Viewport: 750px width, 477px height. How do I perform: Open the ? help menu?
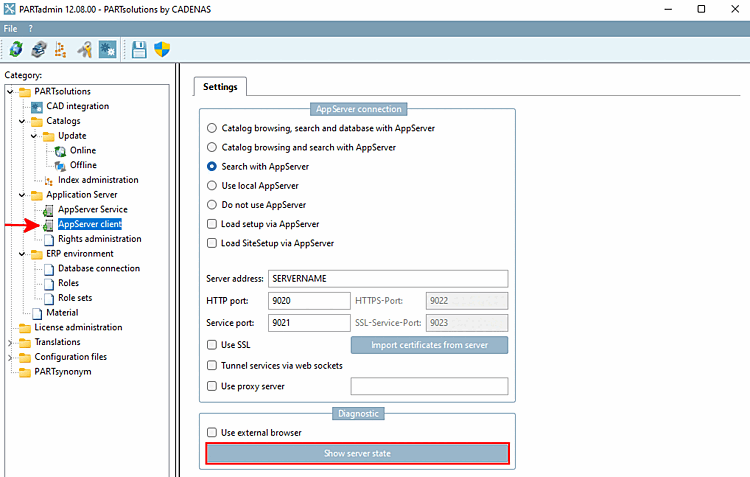pos(31,29)
